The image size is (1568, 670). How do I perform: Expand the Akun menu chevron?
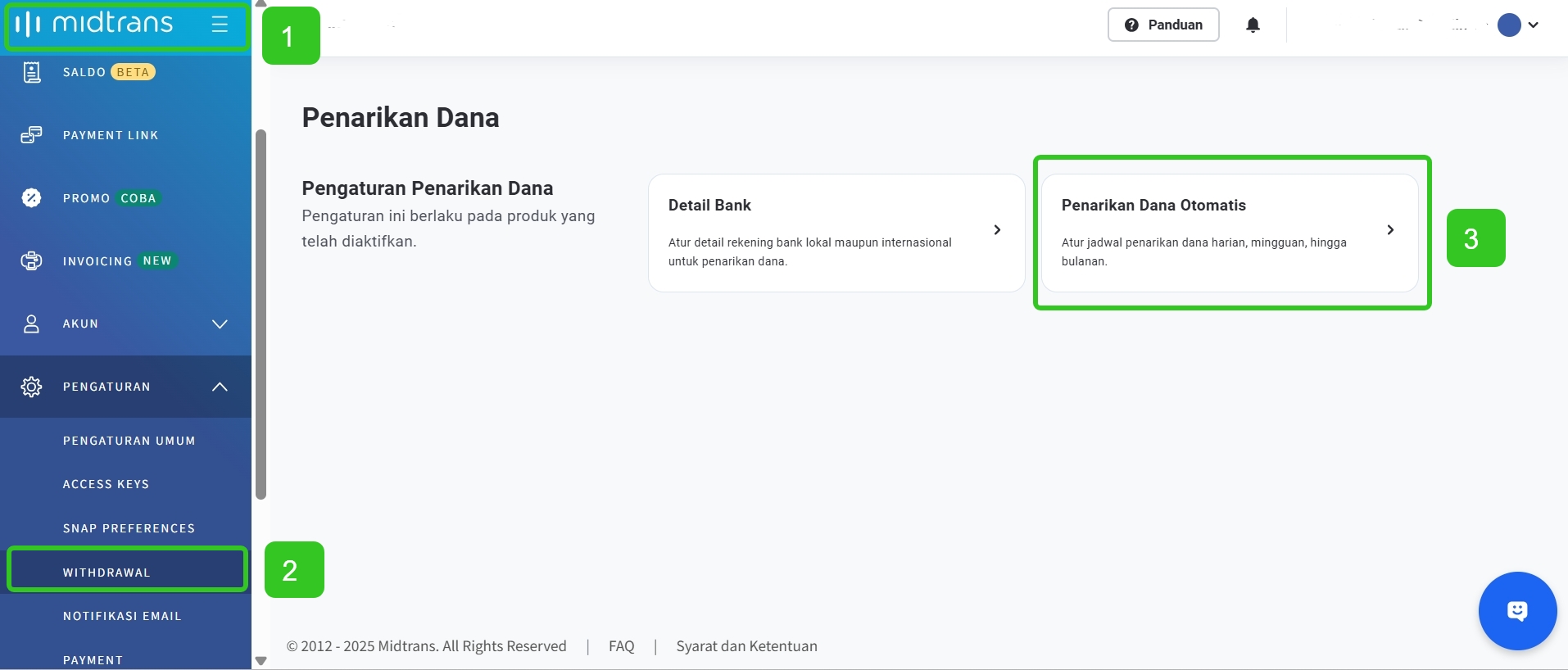[x=220, y=324]
